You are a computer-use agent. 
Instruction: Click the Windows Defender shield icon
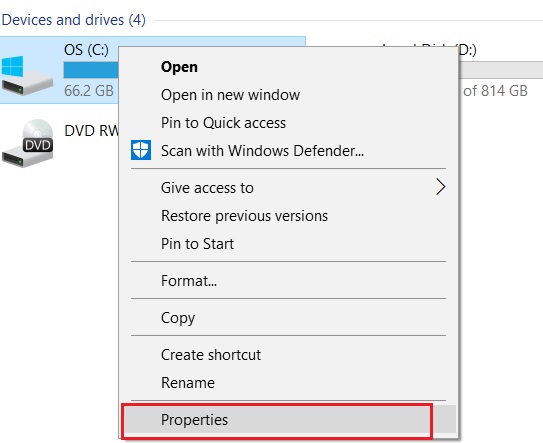[x=141, y=150]
